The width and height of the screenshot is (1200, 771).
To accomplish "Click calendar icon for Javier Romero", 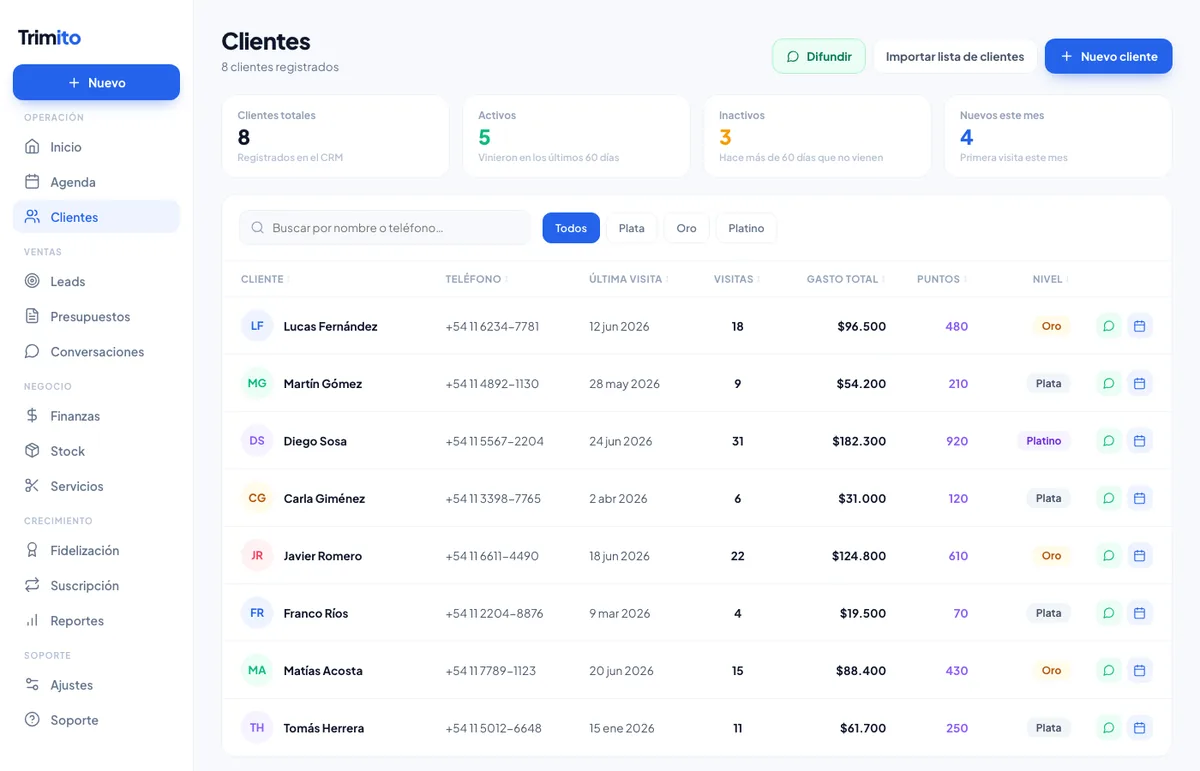I will pyautogui.click(x=1139, y=556).
